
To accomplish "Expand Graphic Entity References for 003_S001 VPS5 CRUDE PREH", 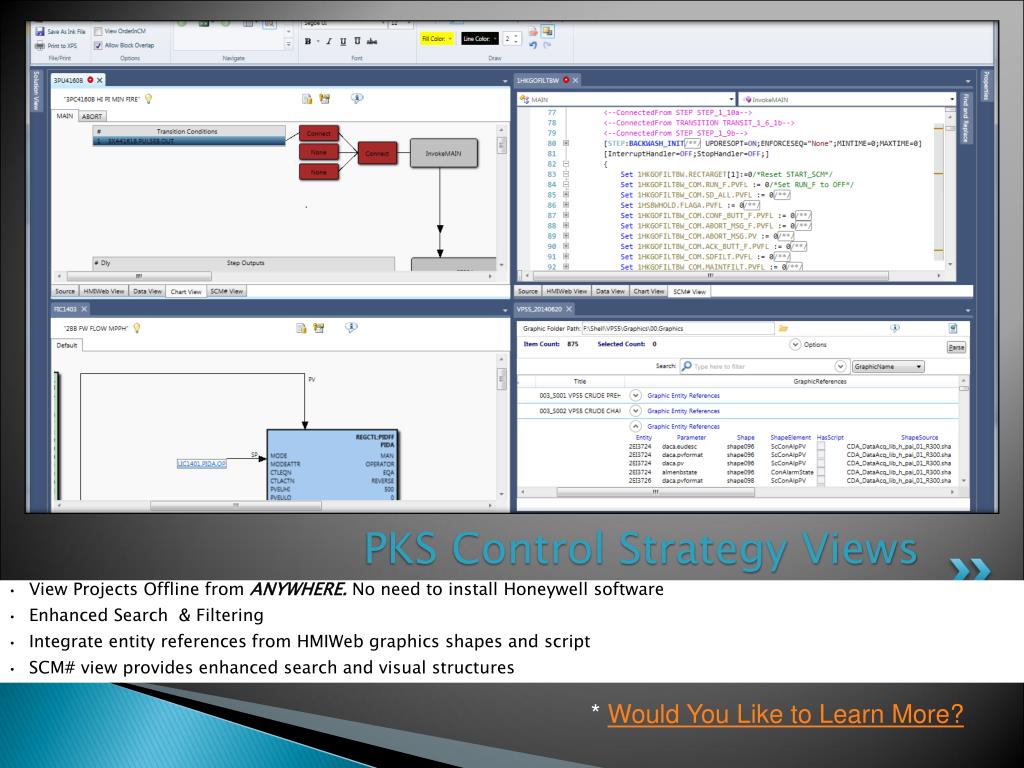I will (635, 395).
